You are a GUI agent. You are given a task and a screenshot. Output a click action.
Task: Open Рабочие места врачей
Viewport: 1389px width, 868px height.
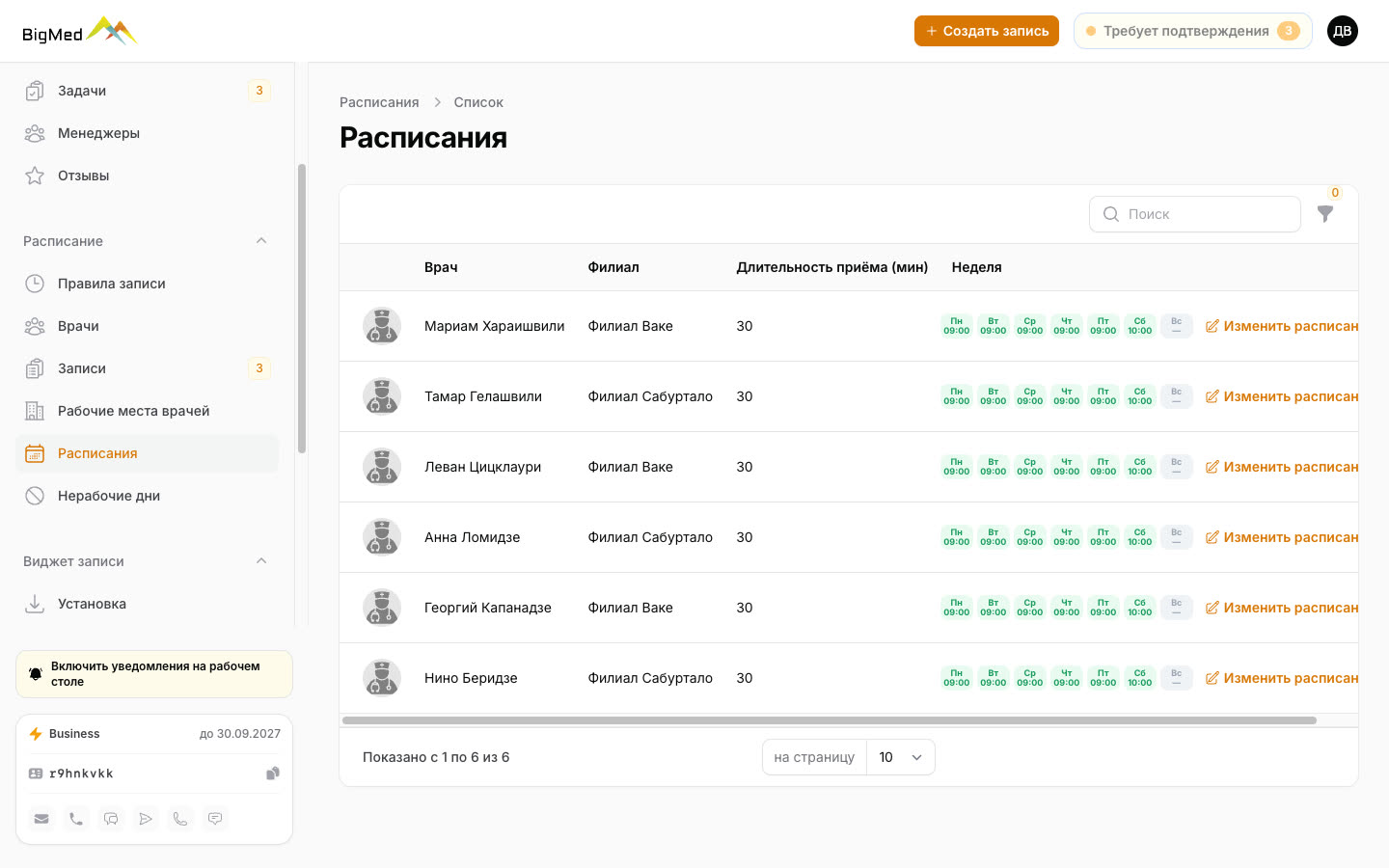pos(147,411)
